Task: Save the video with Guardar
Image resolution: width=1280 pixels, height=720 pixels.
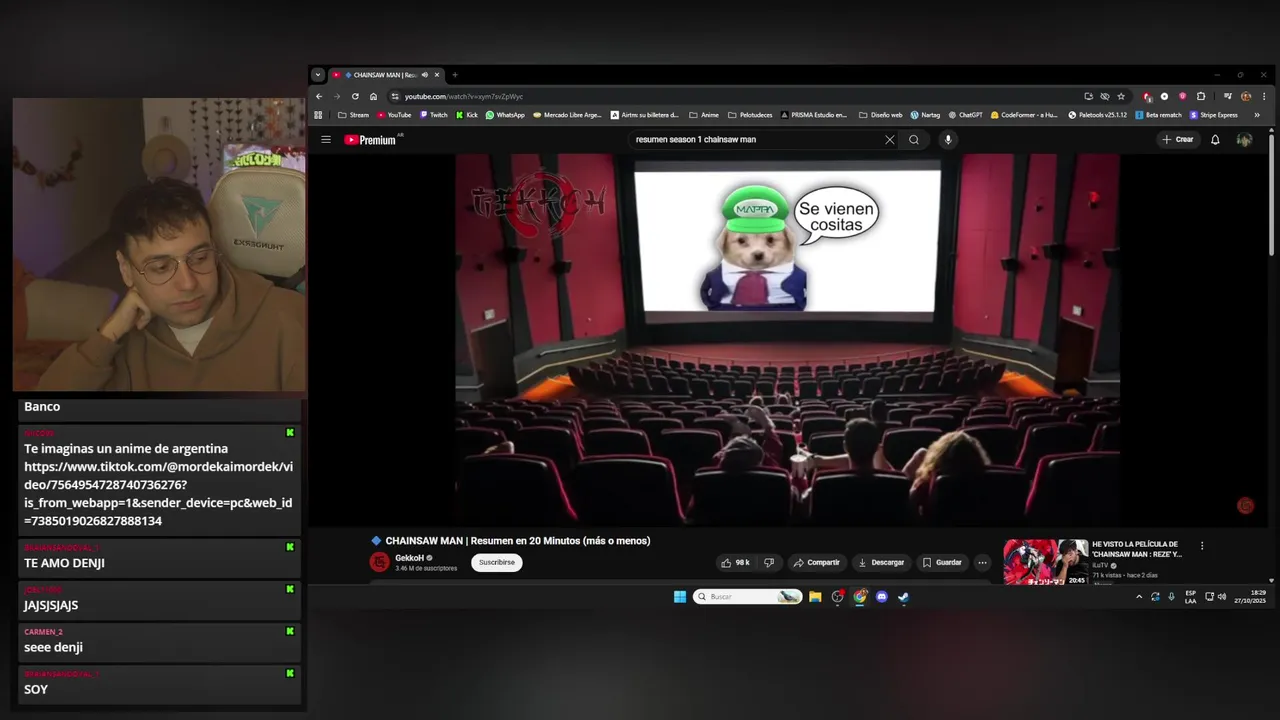Action: [942, 562]
